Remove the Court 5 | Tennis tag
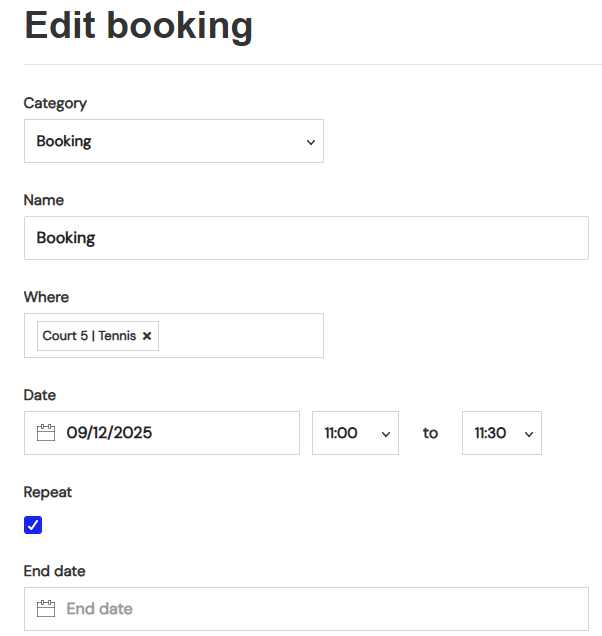The image size is (602, 636). 147,336
